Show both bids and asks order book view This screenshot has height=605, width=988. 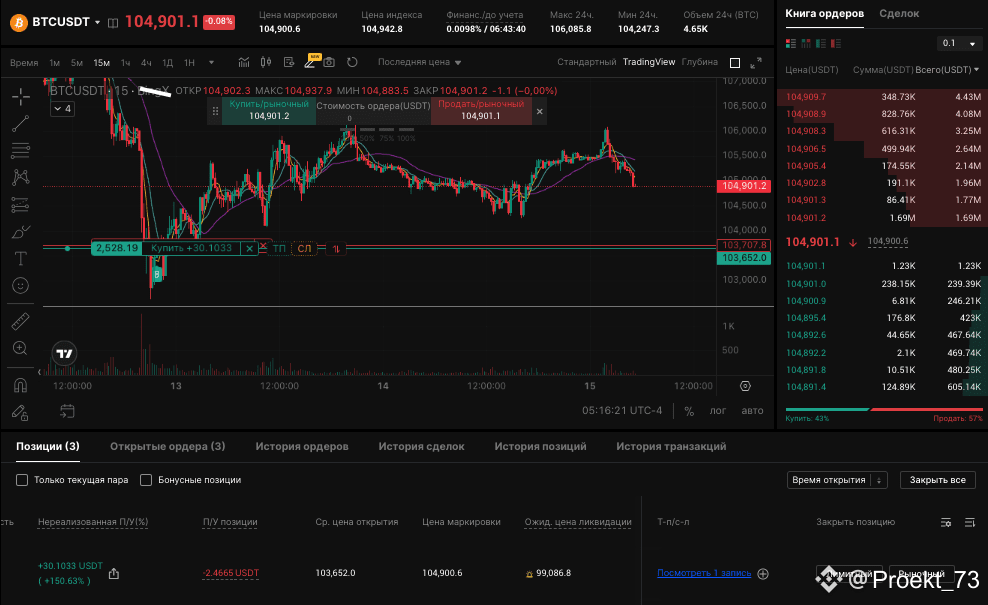pyautogui.click(x=791, y=43)
